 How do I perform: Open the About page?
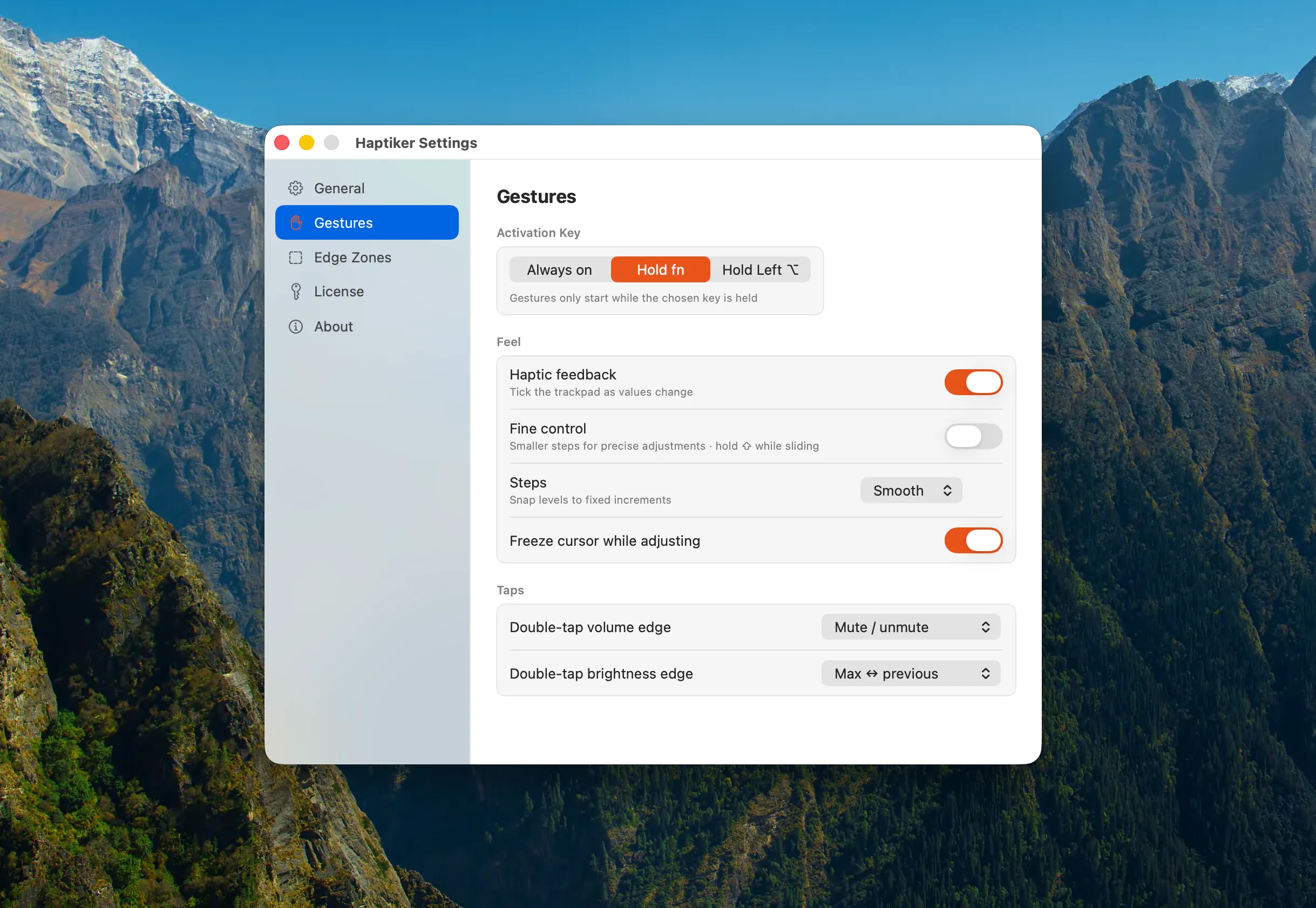click(x=367, y=327)
